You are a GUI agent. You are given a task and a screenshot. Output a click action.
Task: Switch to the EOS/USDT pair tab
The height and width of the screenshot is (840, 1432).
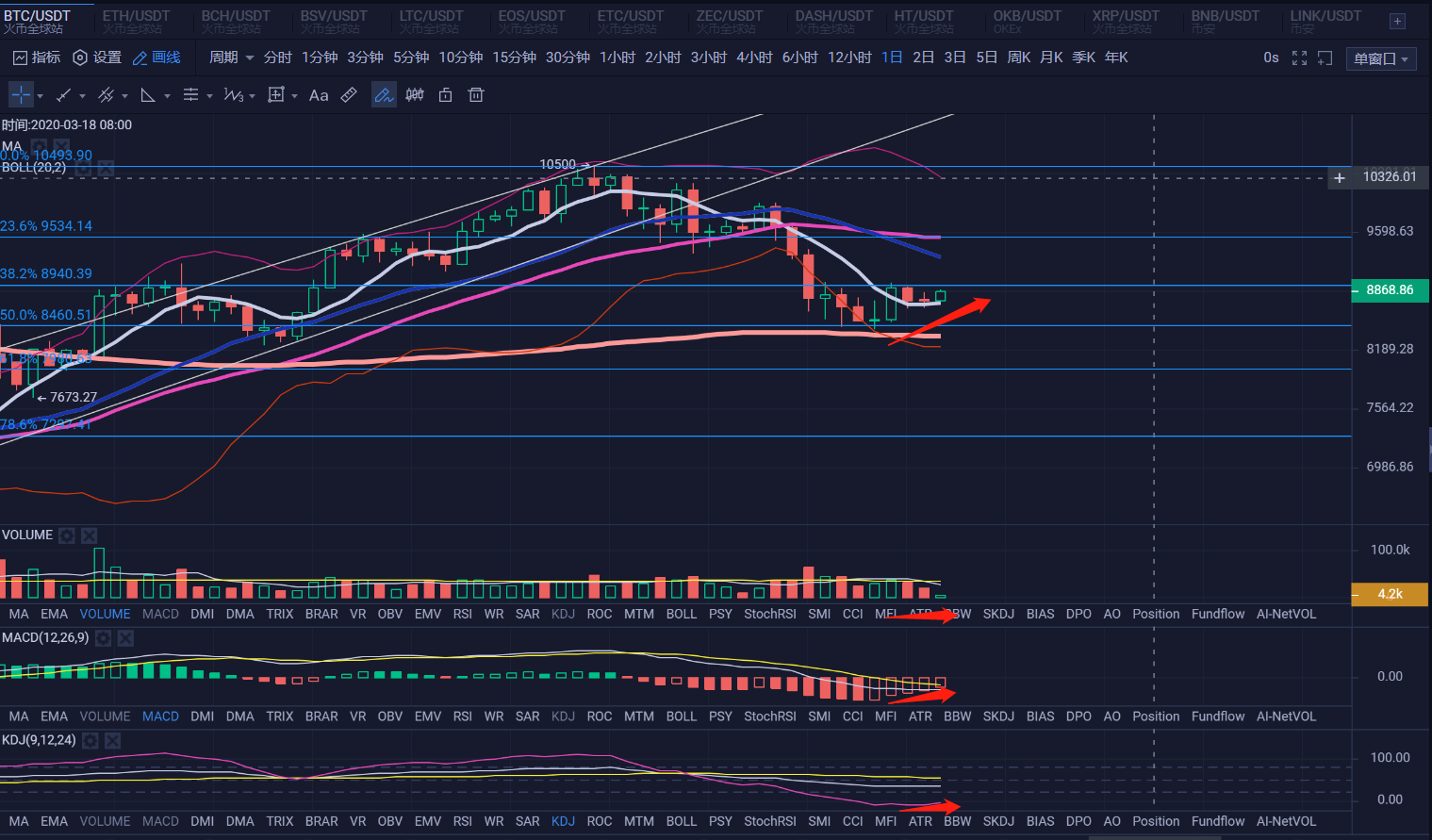tap(532, 21)
